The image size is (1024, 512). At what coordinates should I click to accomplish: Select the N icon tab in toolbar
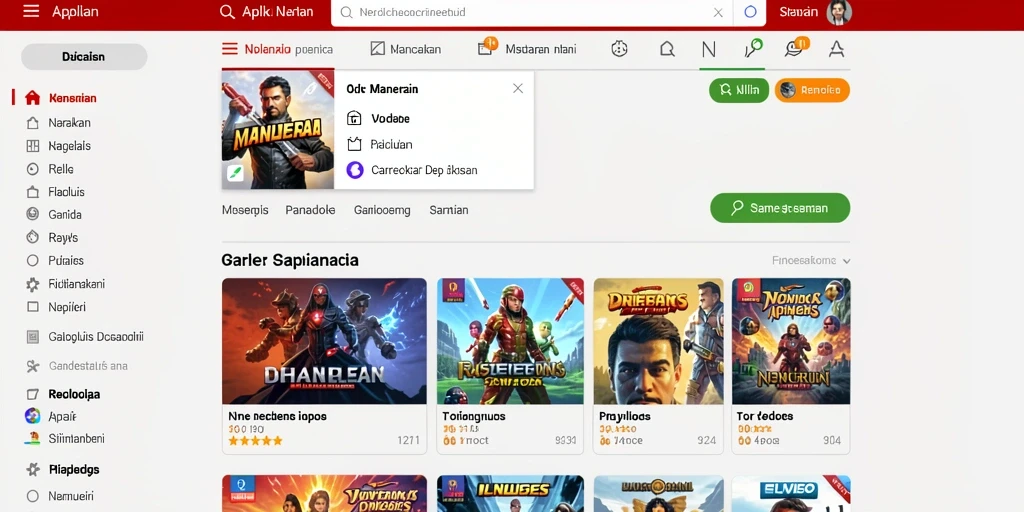(x=709, y=49)
